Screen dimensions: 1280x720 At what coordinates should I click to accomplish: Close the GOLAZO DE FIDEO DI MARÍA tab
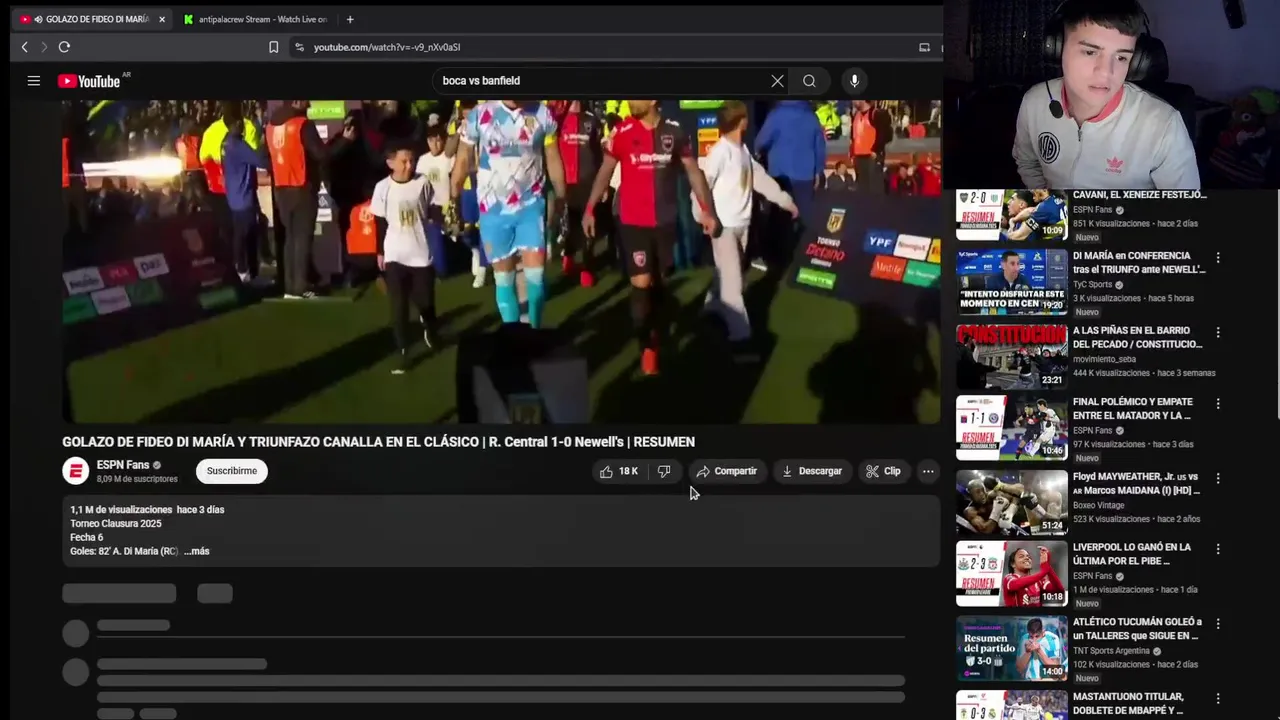pyautogui.click(x=162, y=19)
